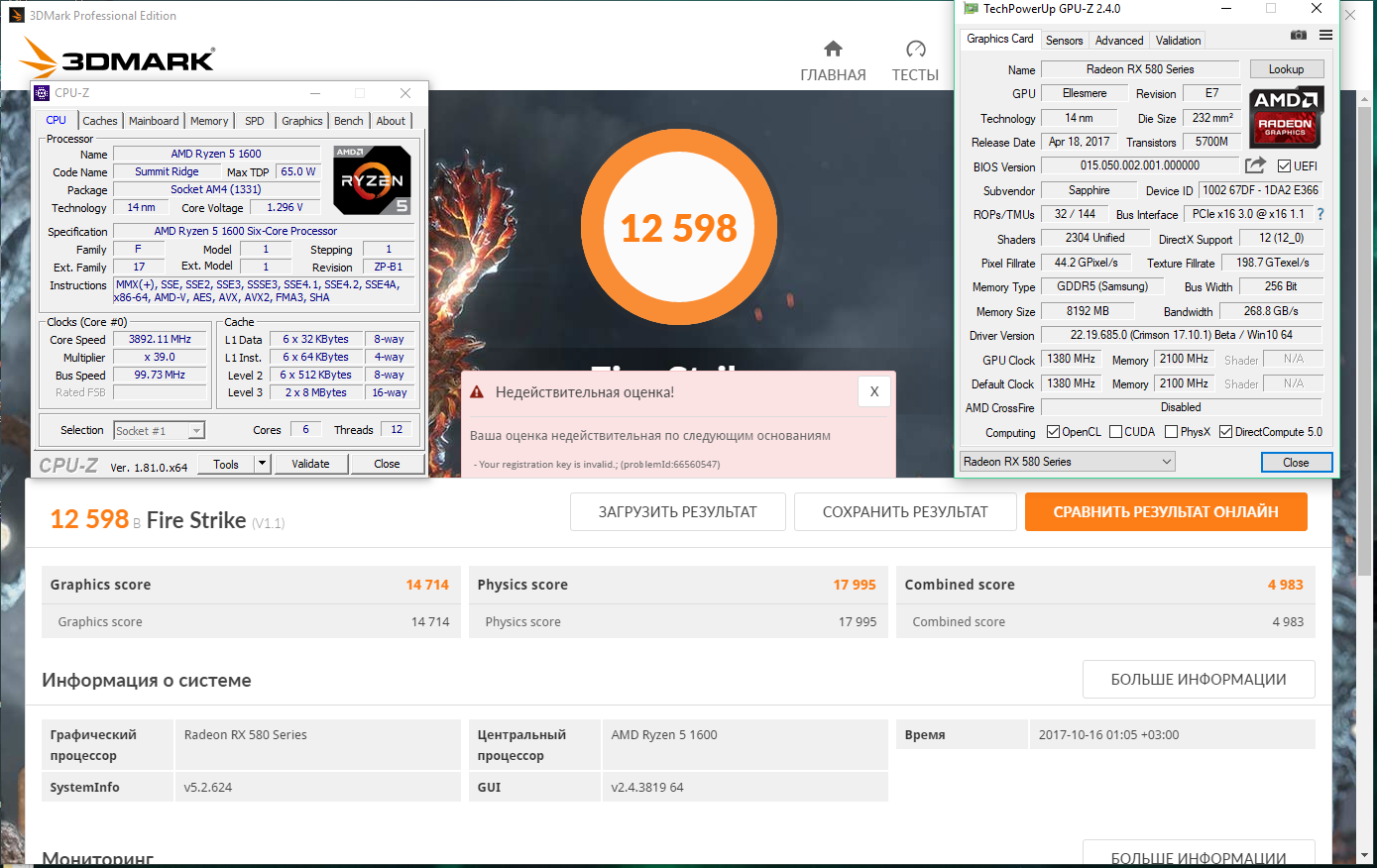The height and width of the screenshot is (868, 1377).
Task: Click the CPU-Z Core Speed value 3892.11 MHz
Action: (160, 339)
